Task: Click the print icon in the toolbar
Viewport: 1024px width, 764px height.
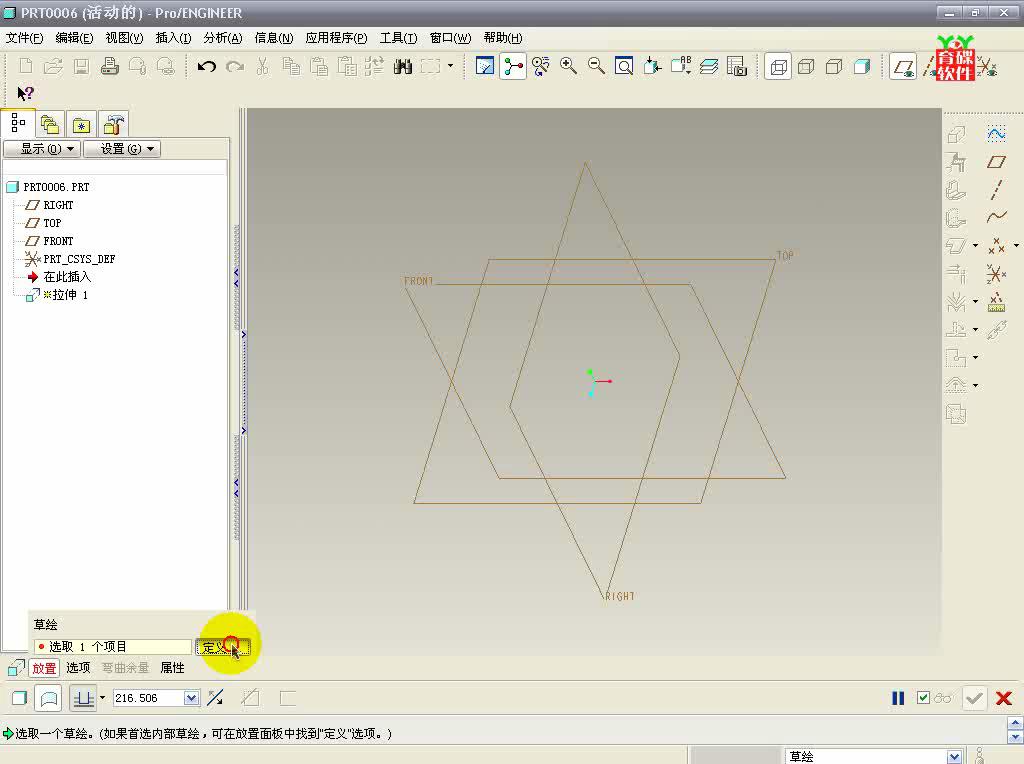Action: pyautogui.click(x=110, y=66)
